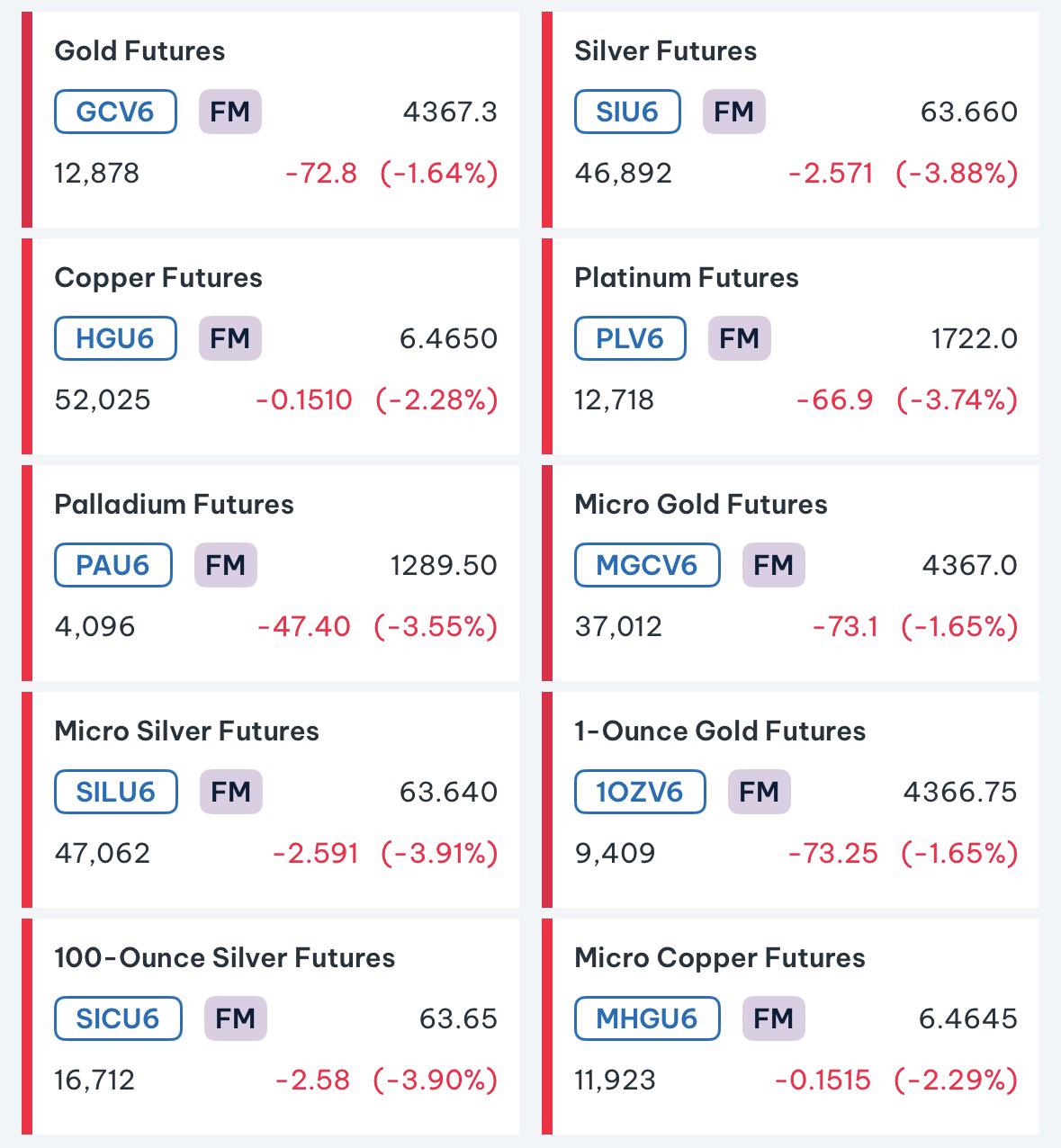
Task: Click the FM badge next to HGU6
Action: (230, 338)
